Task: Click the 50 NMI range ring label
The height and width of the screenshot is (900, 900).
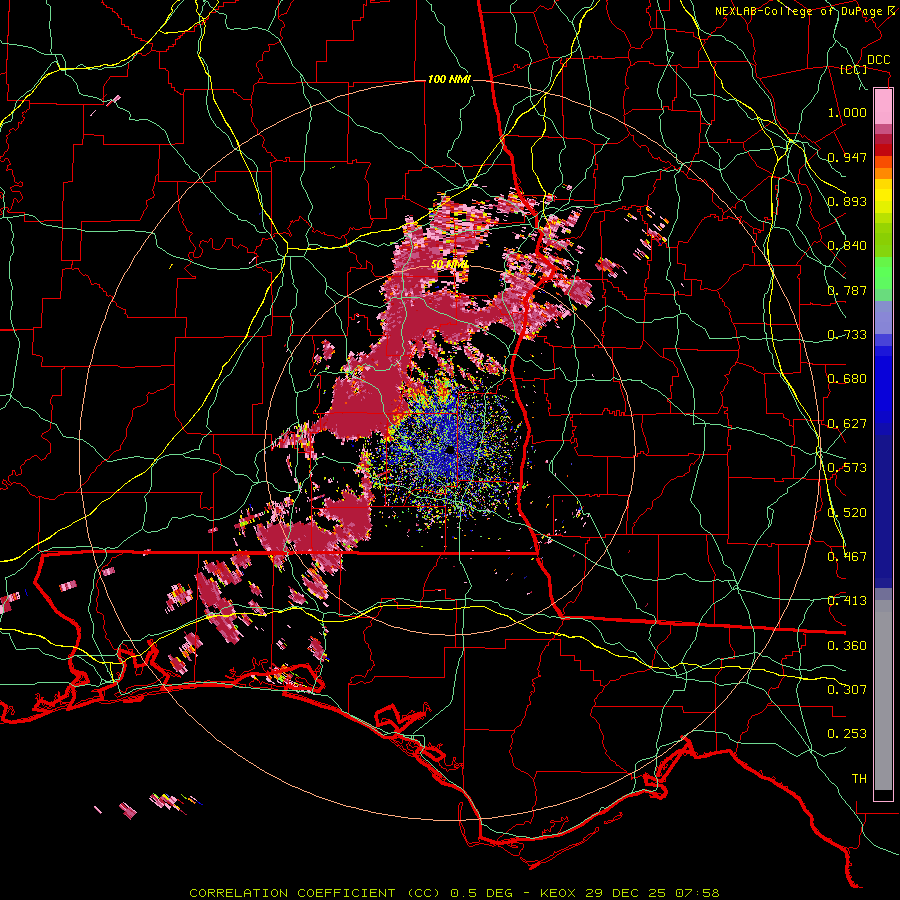Action: click(x=450, y=265)
